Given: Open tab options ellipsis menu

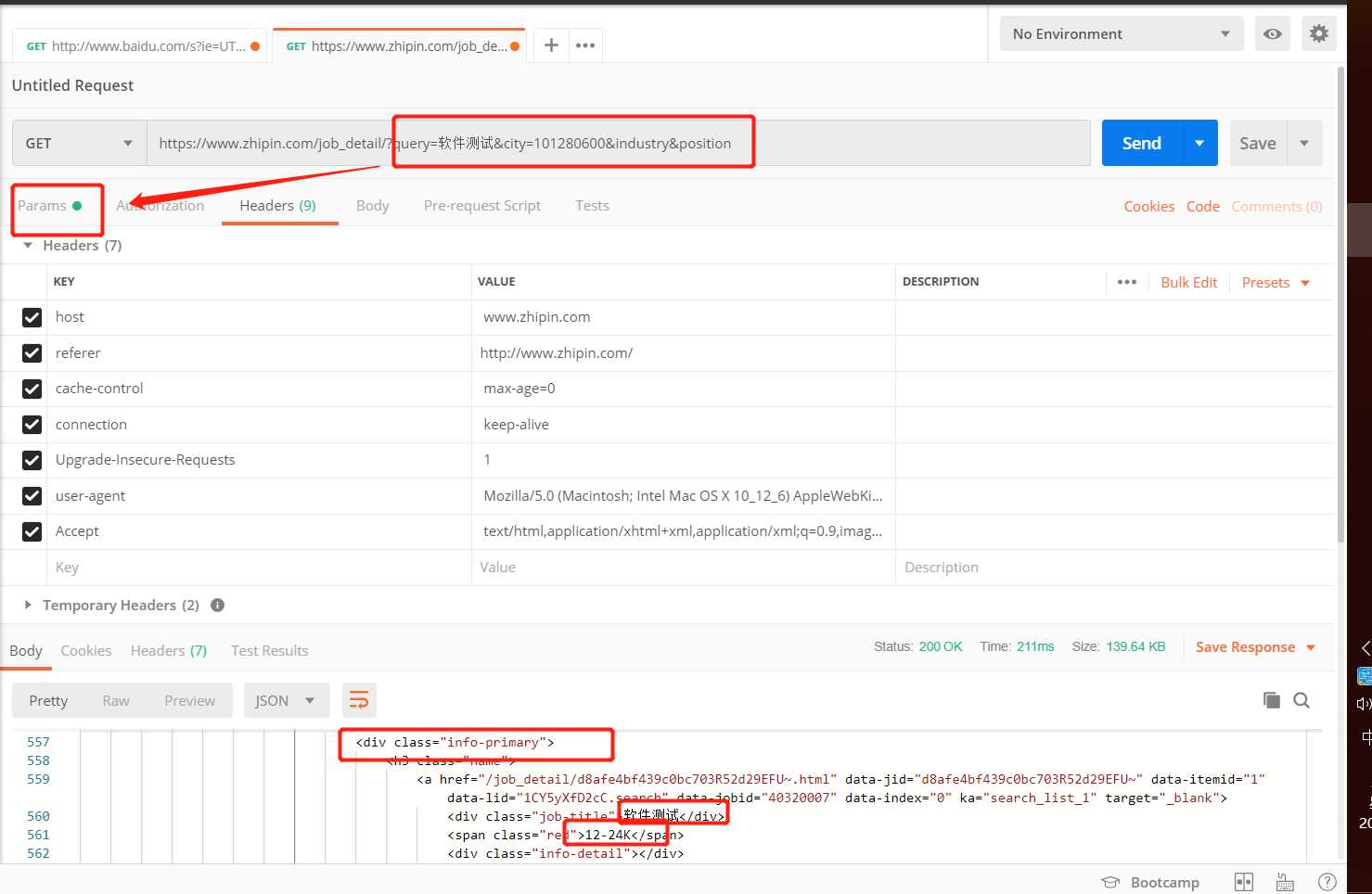Looking at the screenshot, I should [x=585, y=45].
